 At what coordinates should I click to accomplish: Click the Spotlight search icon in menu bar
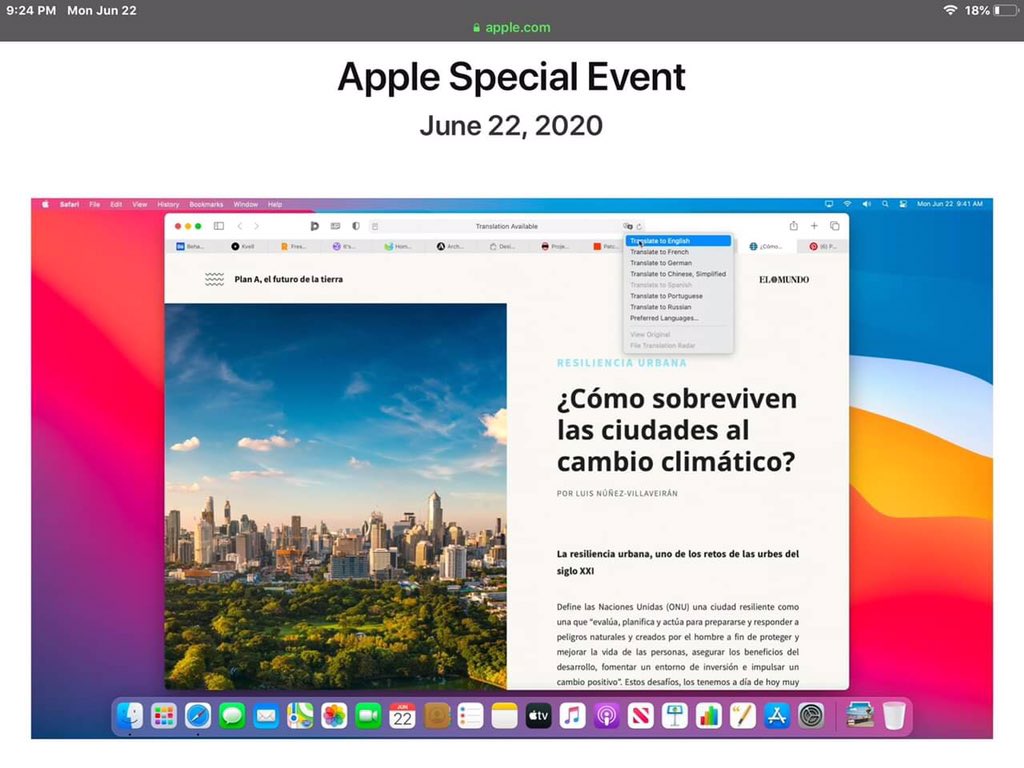[x=885, y=204]
